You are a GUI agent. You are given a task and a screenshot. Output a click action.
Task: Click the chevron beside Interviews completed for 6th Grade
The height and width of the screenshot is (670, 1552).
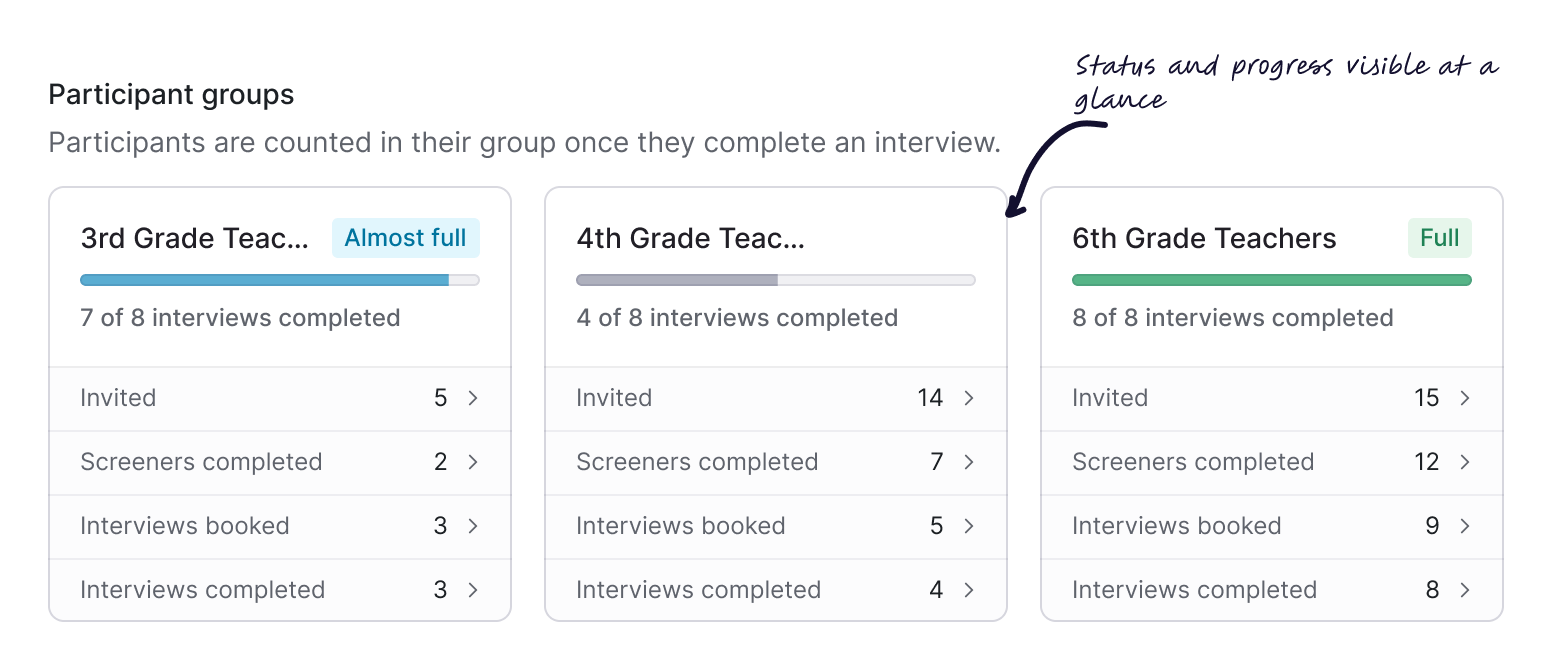(1465, 590)
